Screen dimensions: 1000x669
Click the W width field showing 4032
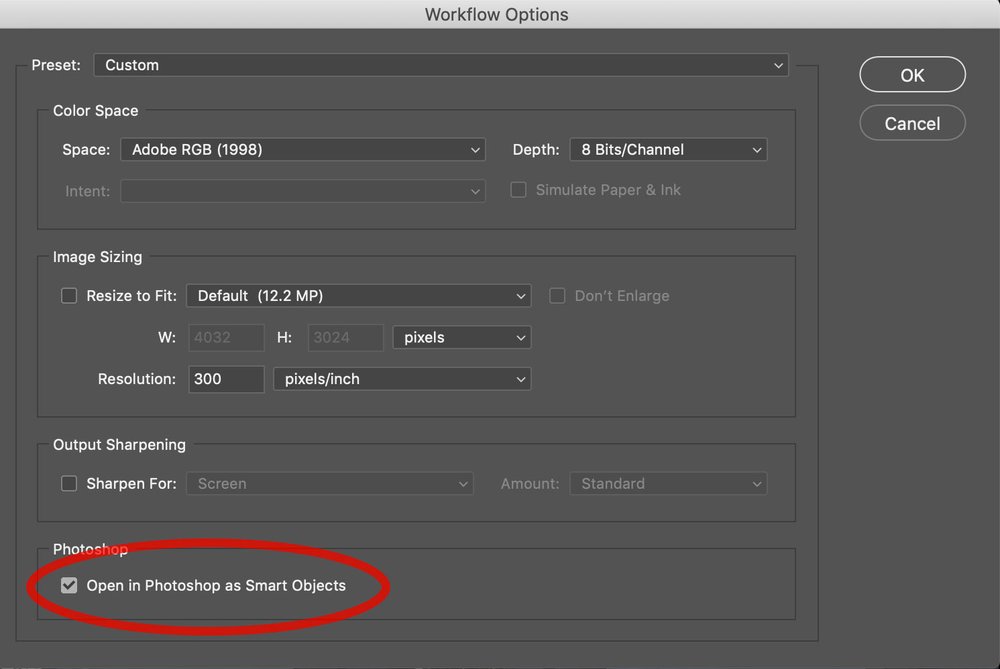(x=226, y=337)
